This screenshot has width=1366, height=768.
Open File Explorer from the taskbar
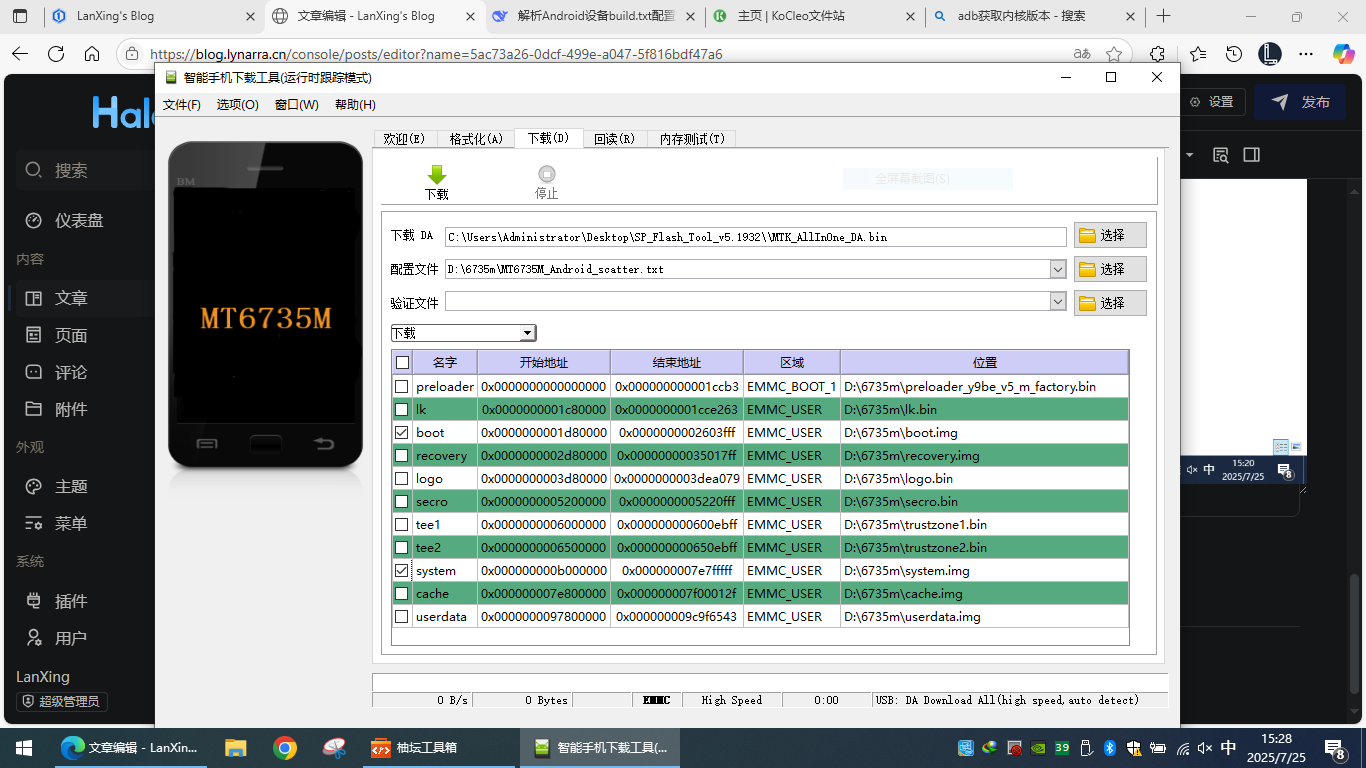point(235,748)
